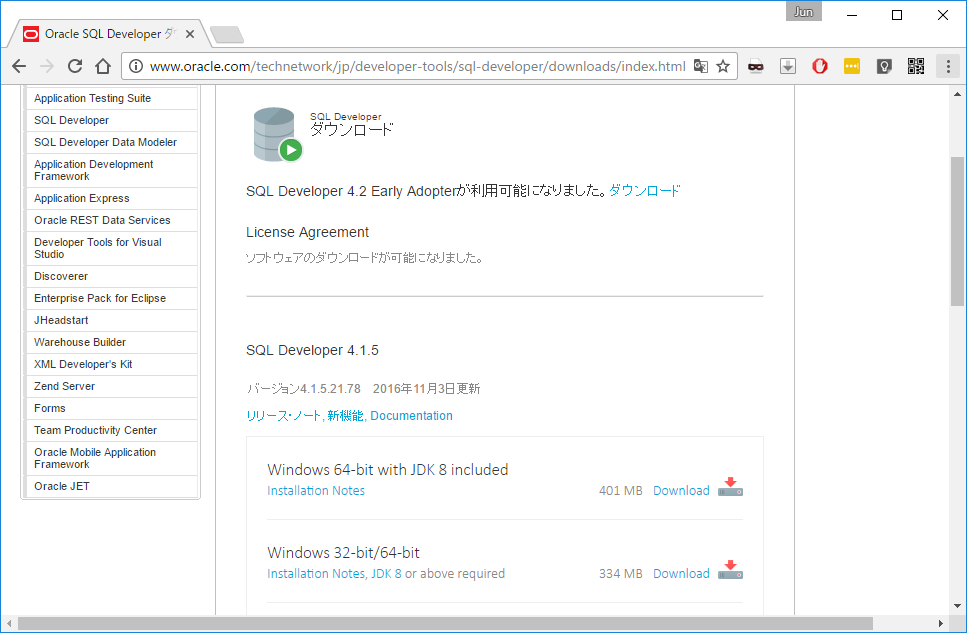The height and width of the screenshot is (633, 967).
Task: Open the download manager extension icon
Action: pos(787,65)
